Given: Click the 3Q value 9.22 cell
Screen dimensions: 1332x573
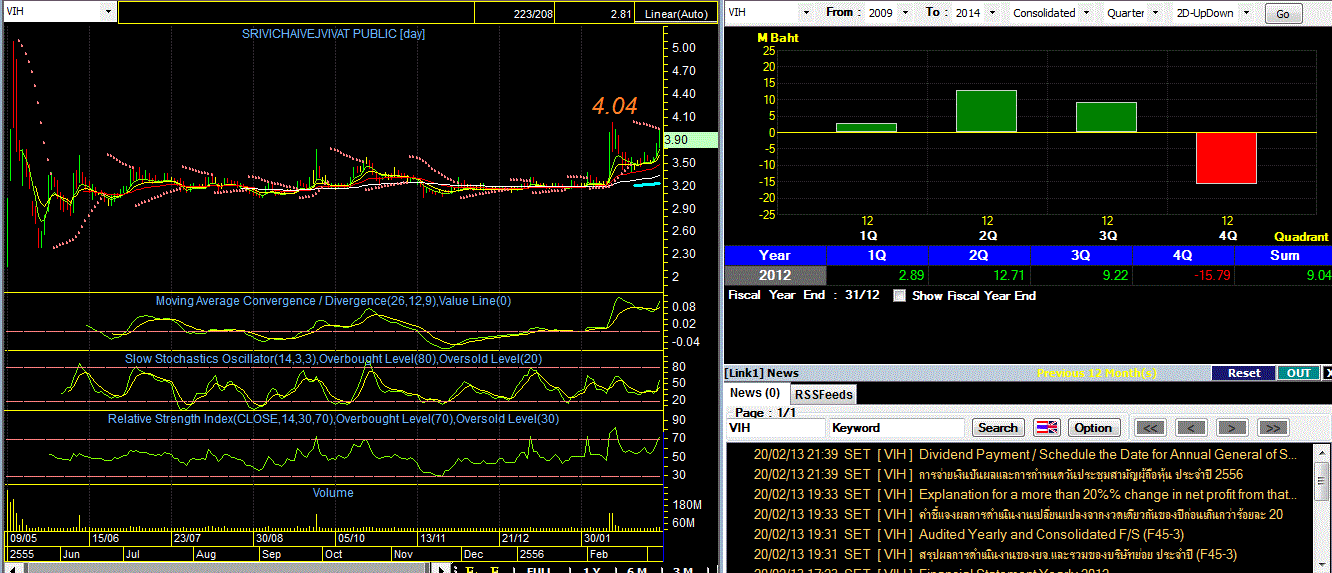Looking at the screenshot, I should (1082, 275).
